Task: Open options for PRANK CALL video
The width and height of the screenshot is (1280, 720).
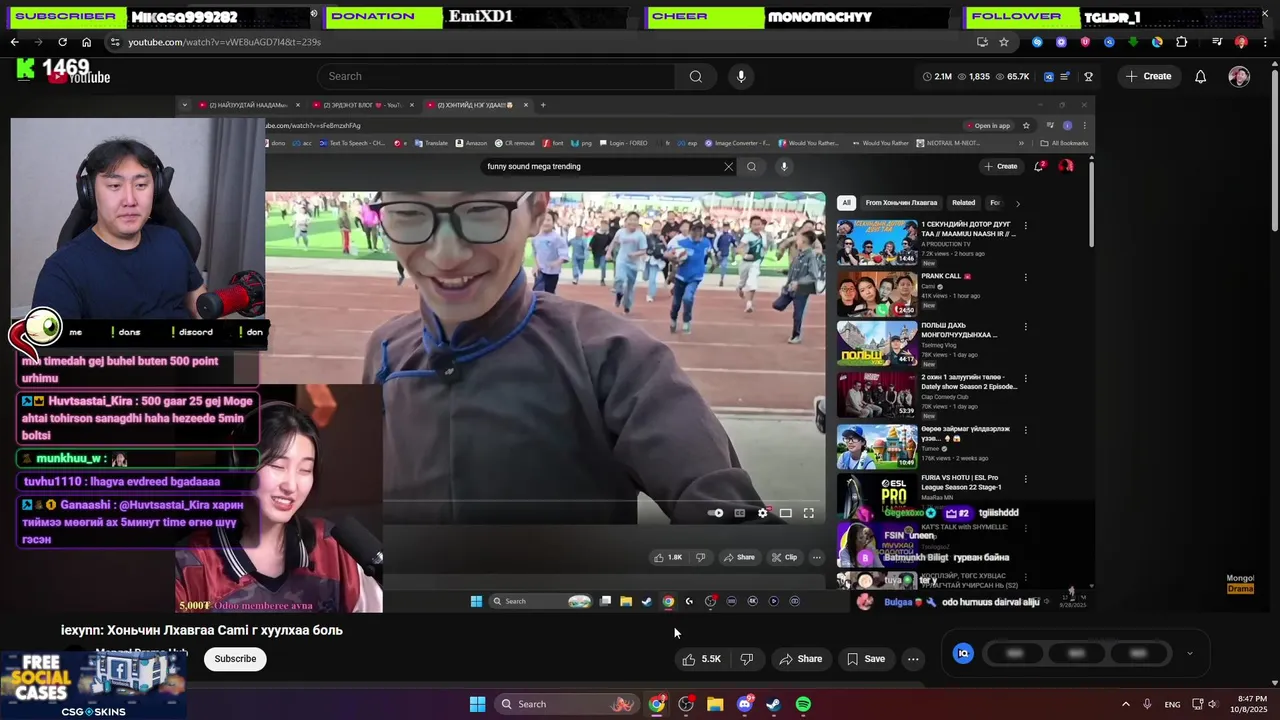Action: pyautogui.click(x=1025, y=278)
